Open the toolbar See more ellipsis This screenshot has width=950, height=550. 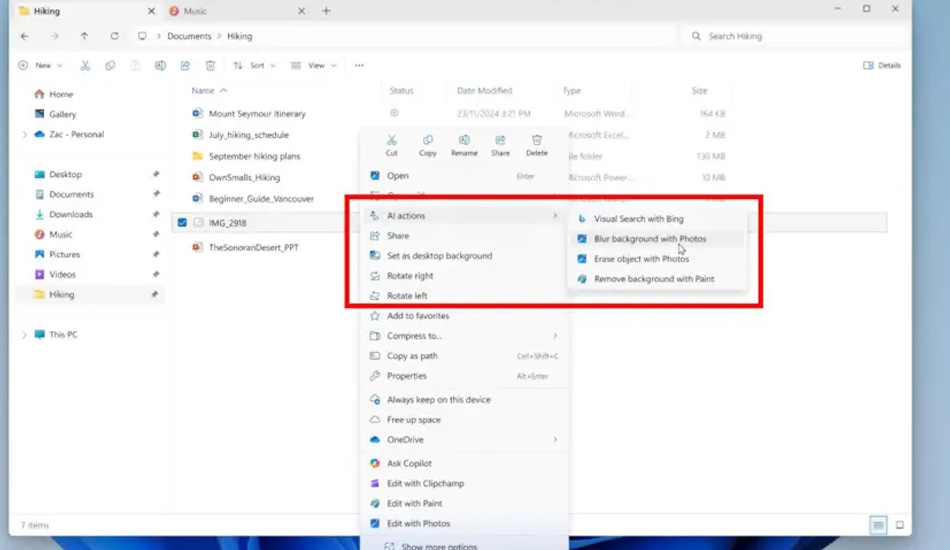pos(359,65)
